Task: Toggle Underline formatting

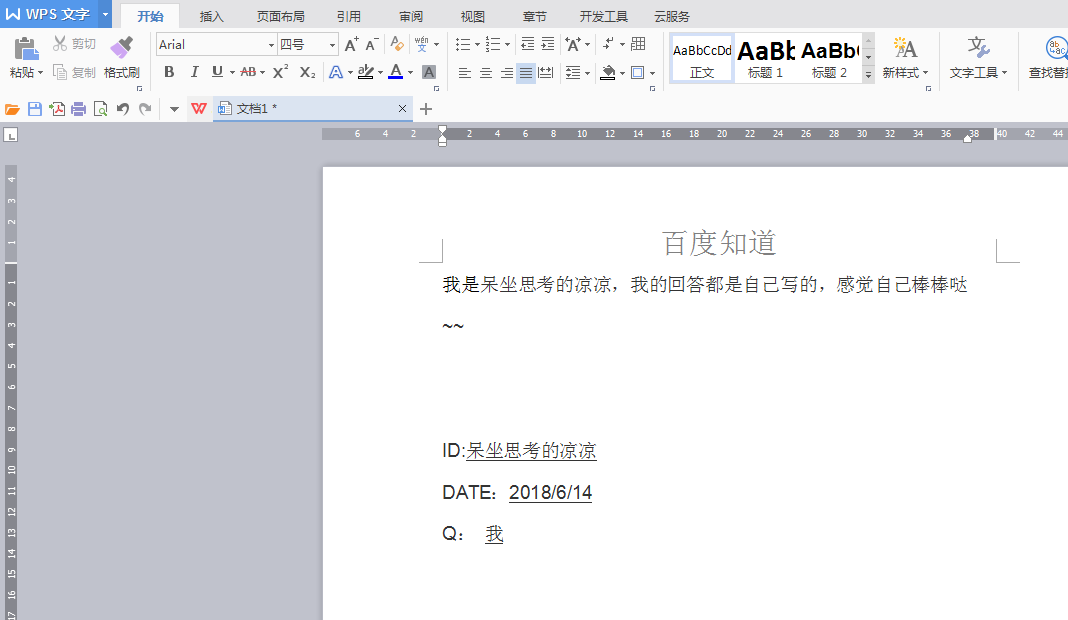Action: pyautogui.click(x=217, y=72)
